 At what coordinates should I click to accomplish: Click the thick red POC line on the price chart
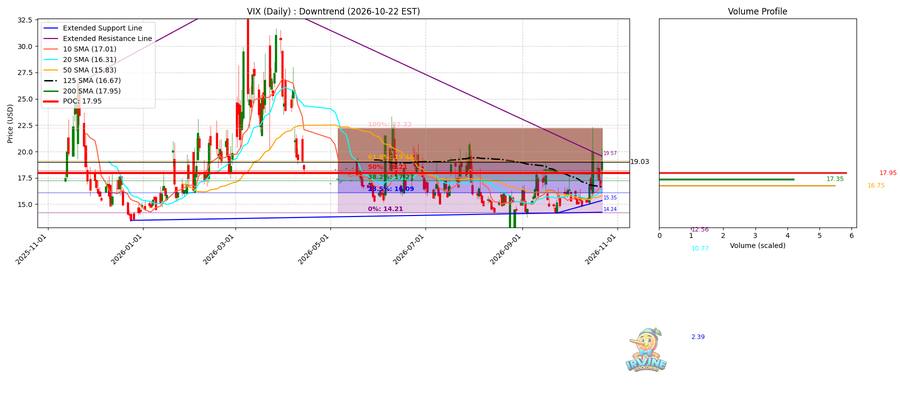[x=335, y=173]
